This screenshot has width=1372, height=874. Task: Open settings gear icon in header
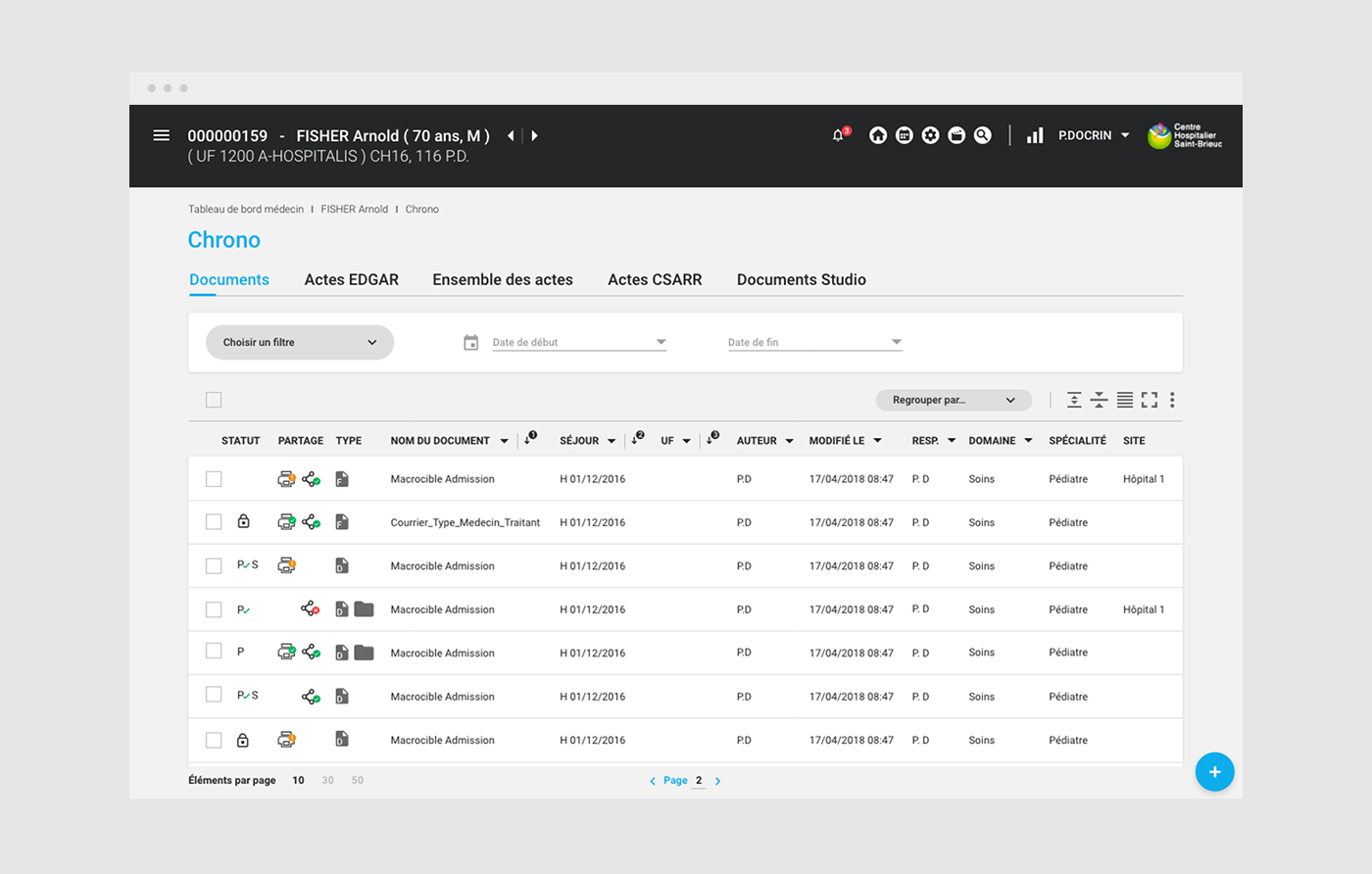tap(931, 135)
